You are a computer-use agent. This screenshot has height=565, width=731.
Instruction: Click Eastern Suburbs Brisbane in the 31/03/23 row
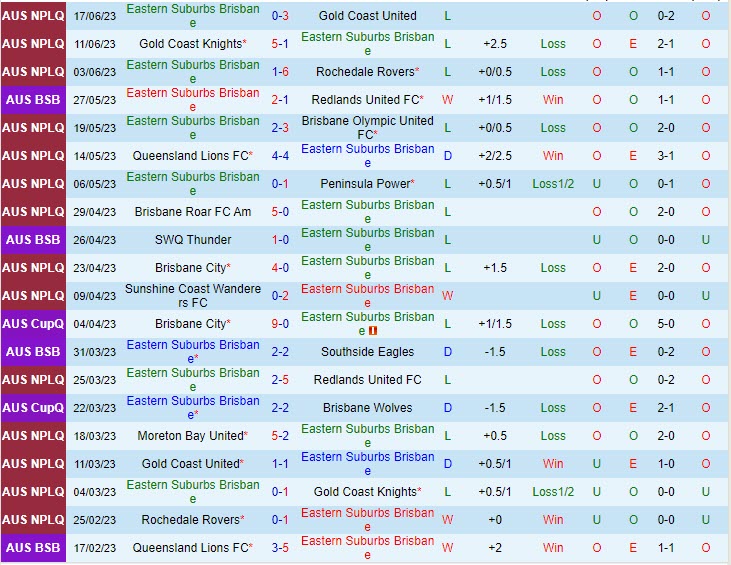tap(193, 351)
